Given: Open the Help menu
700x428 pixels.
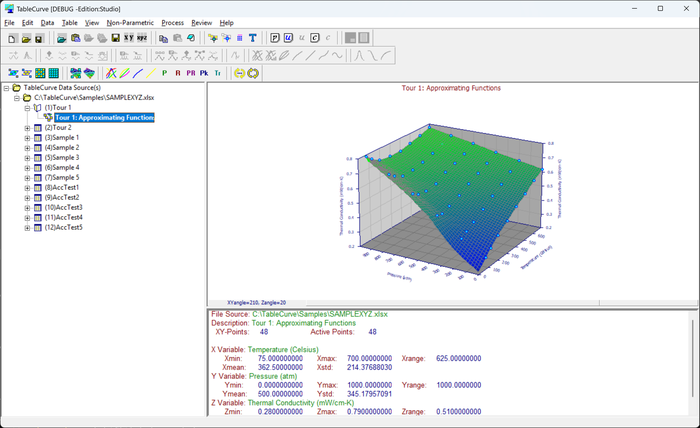Looking at the screenshot, I should pyautogui.click(x=226, y=23).
